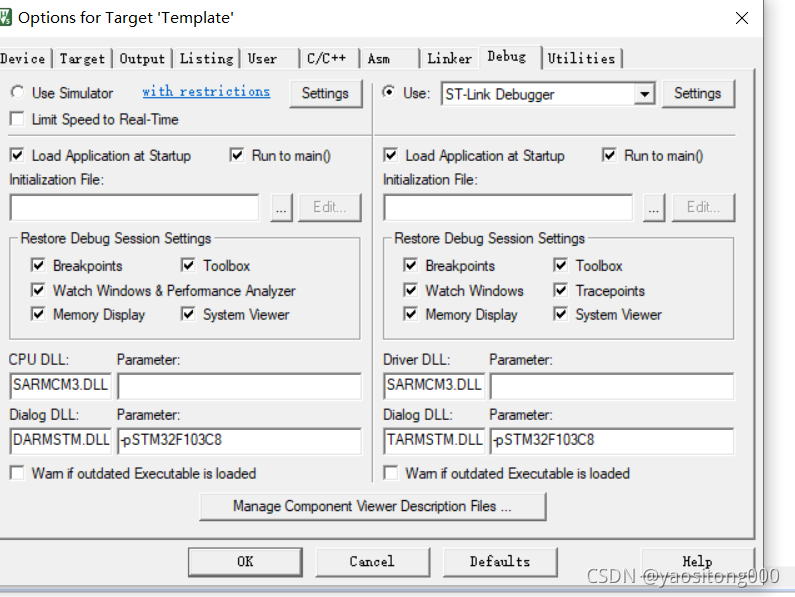Switch to the Linker tab
795x597 pixels.
tap(449, 58)
